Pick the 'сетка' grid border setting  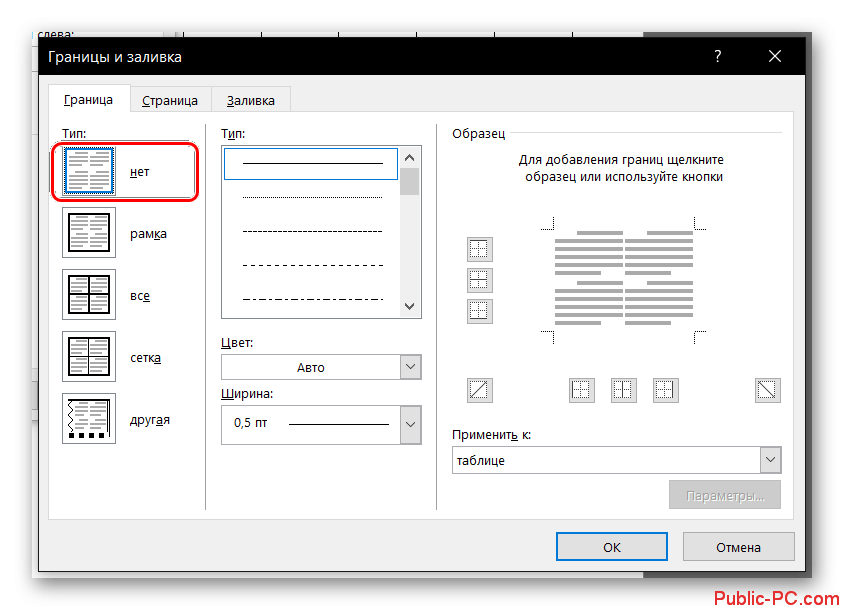(89, 357)
